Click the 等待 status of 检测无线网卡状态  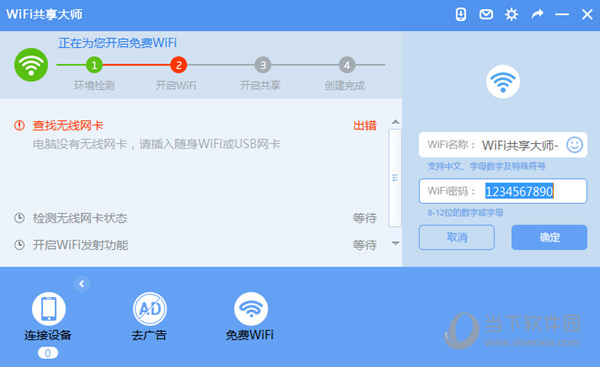click(365, 218)
